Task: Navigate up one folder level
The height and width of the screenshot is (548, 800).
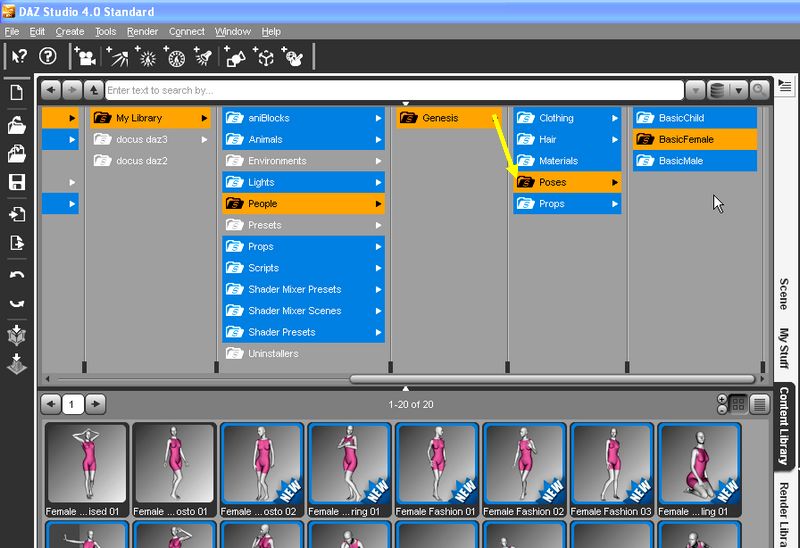Action: point(94,90)
